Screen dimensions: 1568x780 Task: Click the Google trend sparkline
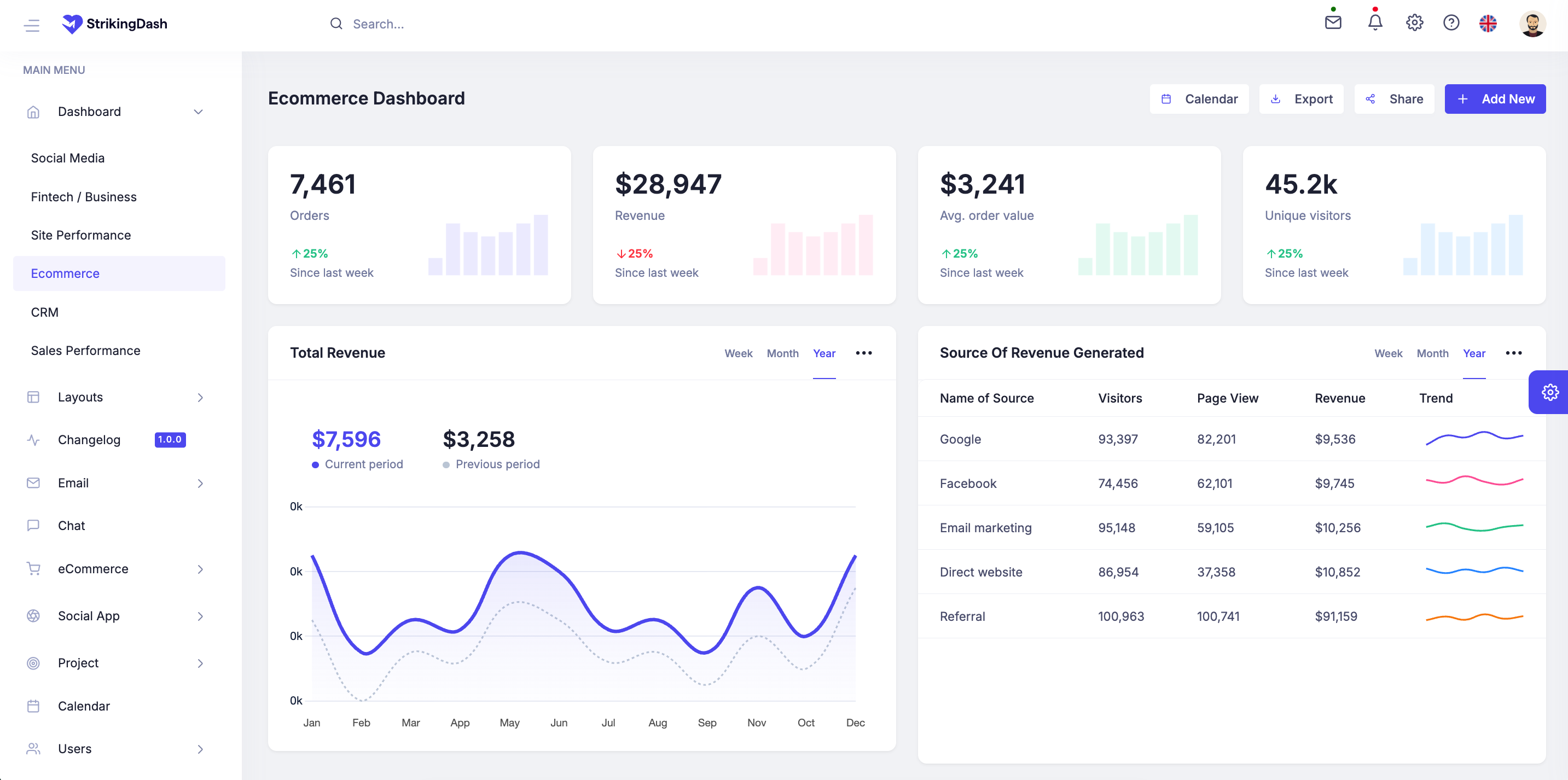(1474, 438)
